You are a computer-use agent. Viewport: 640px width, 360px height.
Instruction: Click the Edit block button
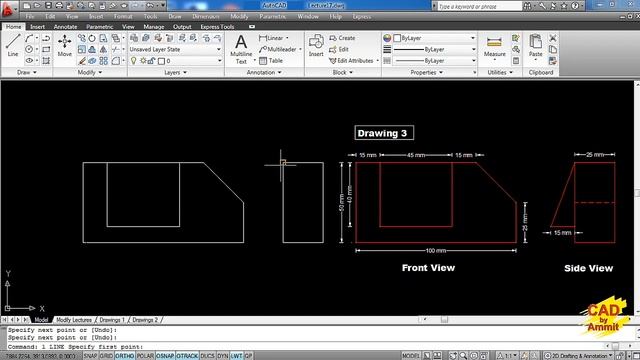339,49
